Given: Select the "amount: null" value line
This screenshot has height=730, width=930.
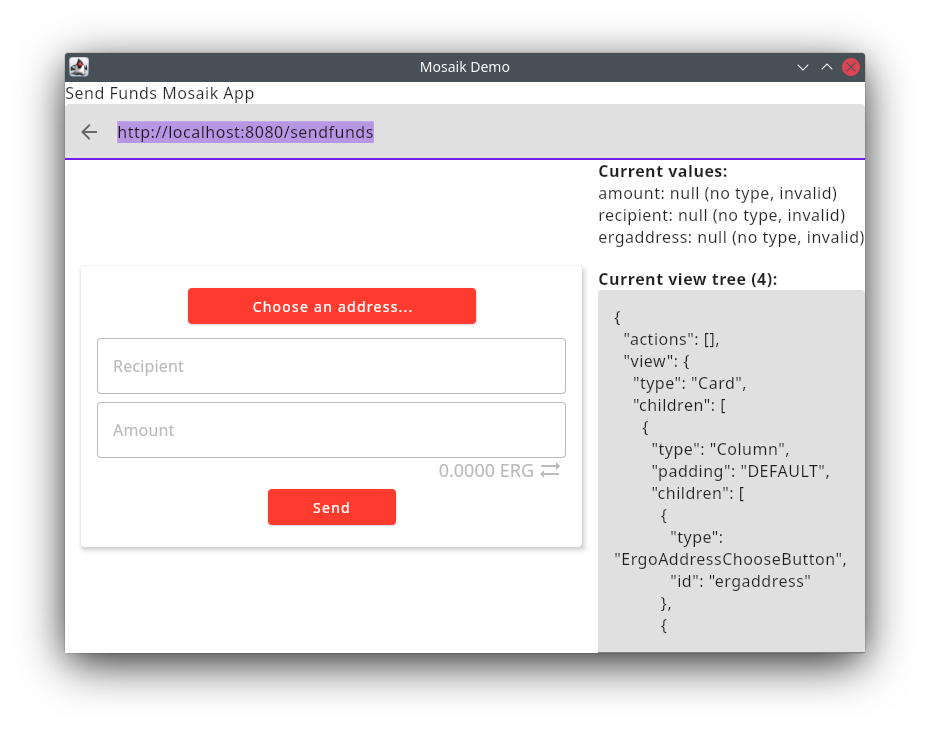Looking at the screenshot, I should [x=717, y=193].
